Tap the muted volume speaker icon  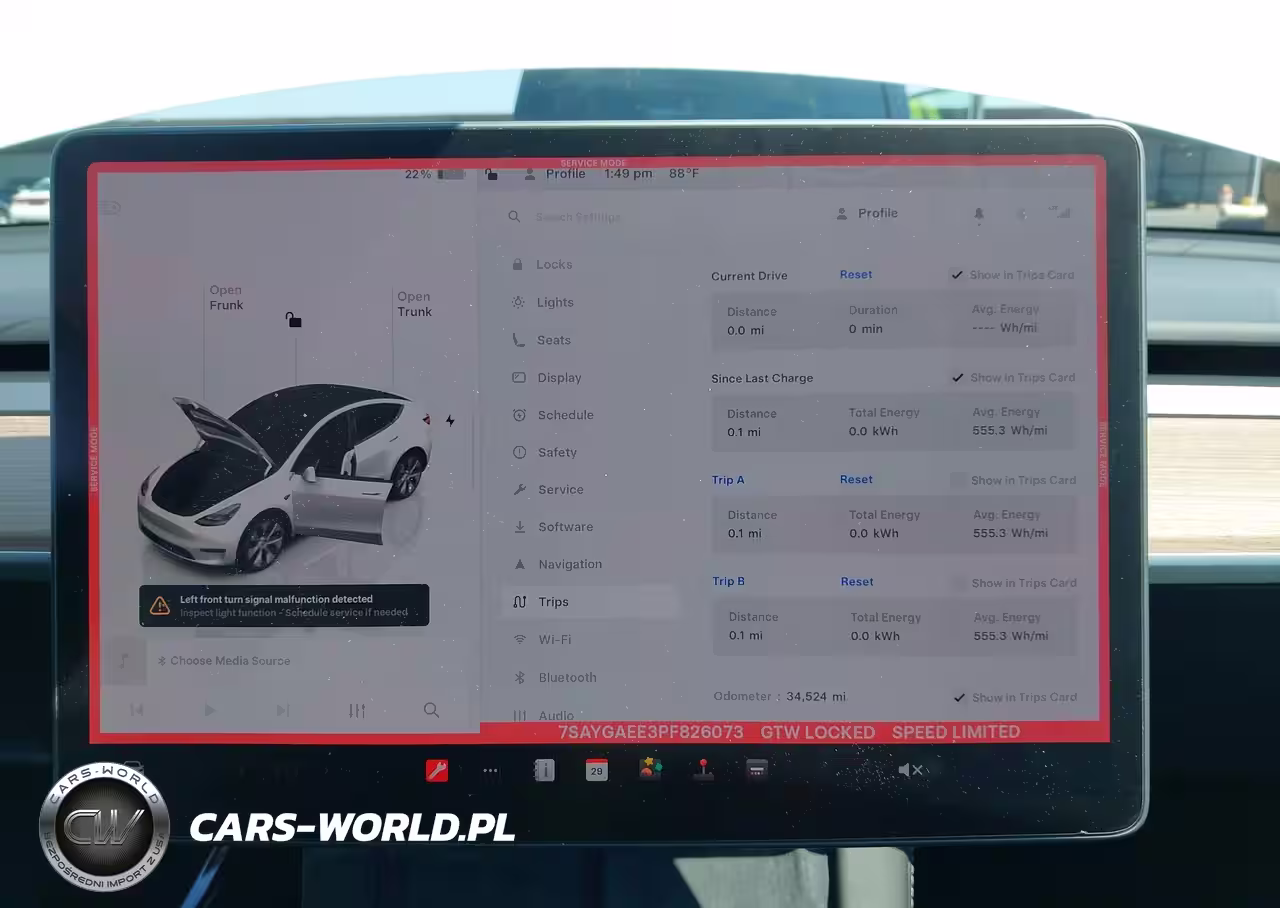point(909,769)
